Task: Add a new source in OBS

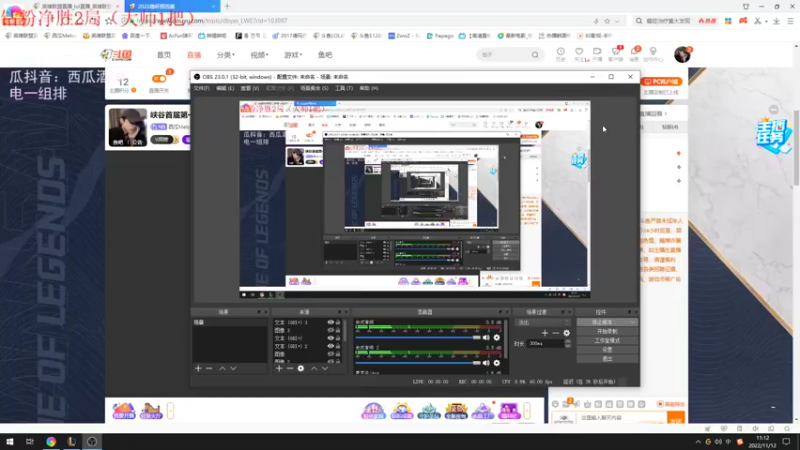Action: click(x=279, y=368)
